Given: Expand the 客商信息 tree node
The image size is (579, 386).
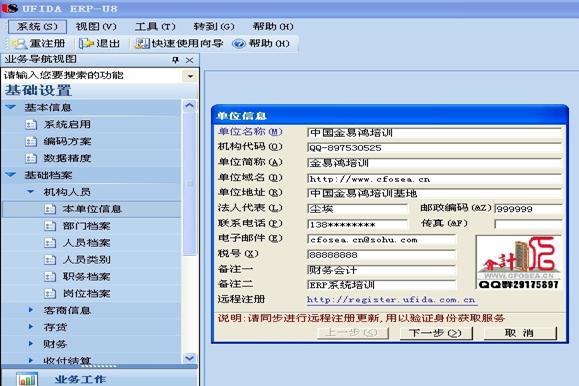Looking at the screenshot, I should click(x=31, y=310).
